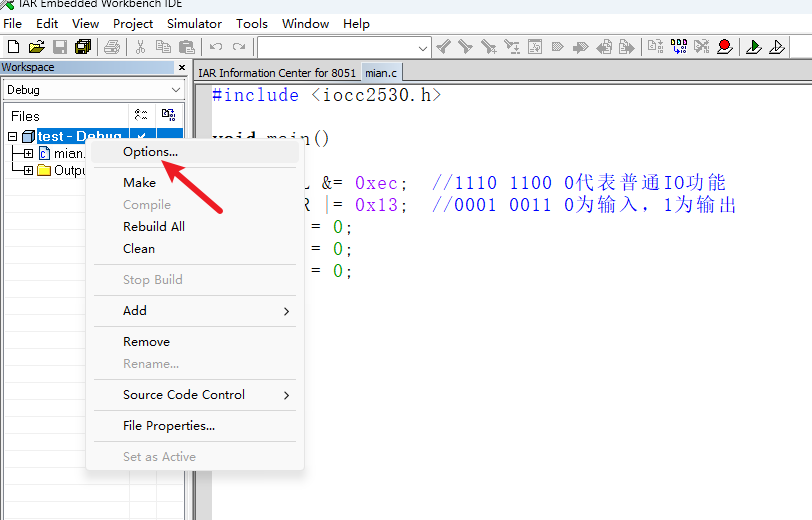Choose Rebuild All from the context menu
Screen dimensions: 812x520
(195, 227)
